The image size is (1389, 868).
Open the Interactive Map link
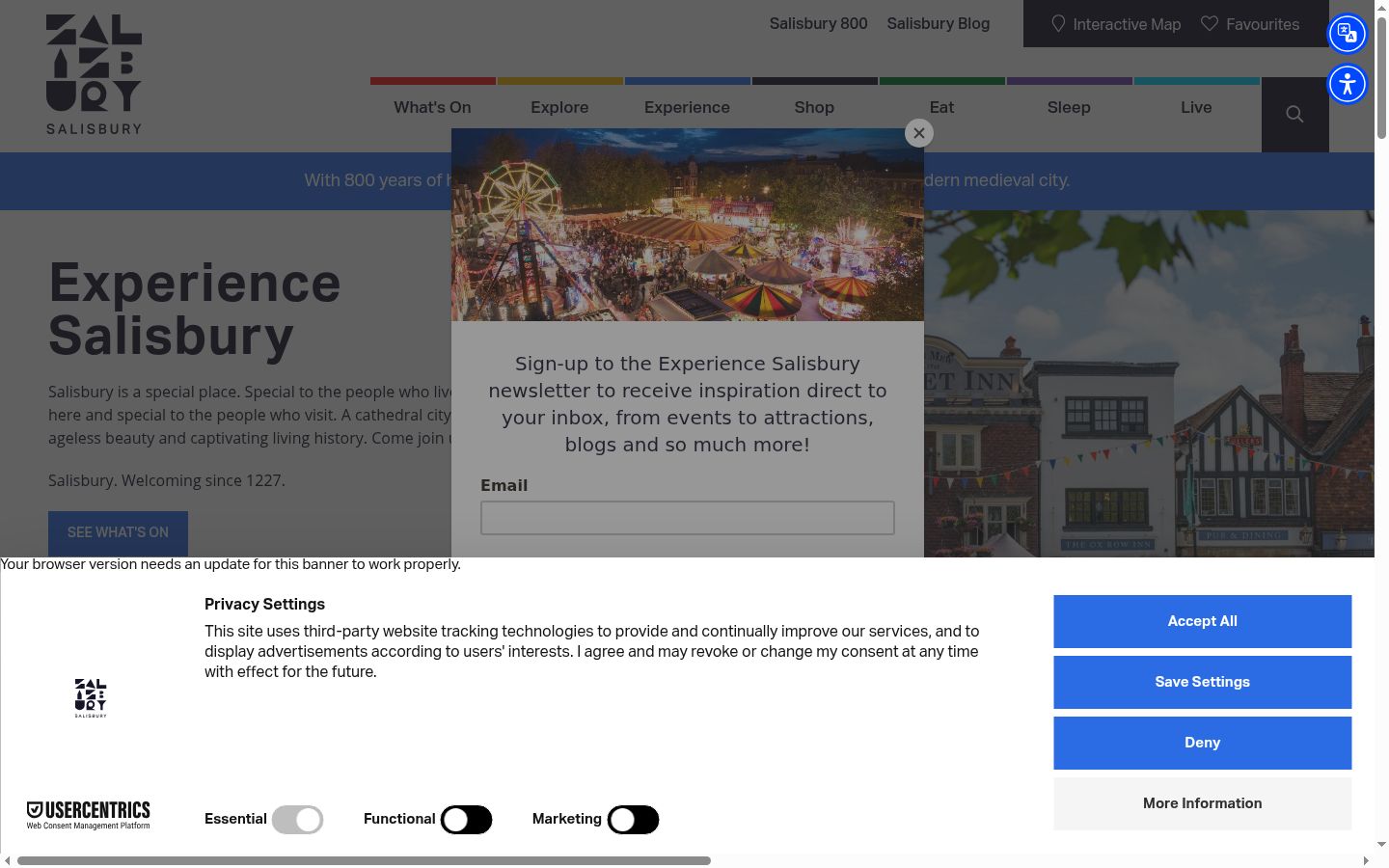click(1116, 24)
